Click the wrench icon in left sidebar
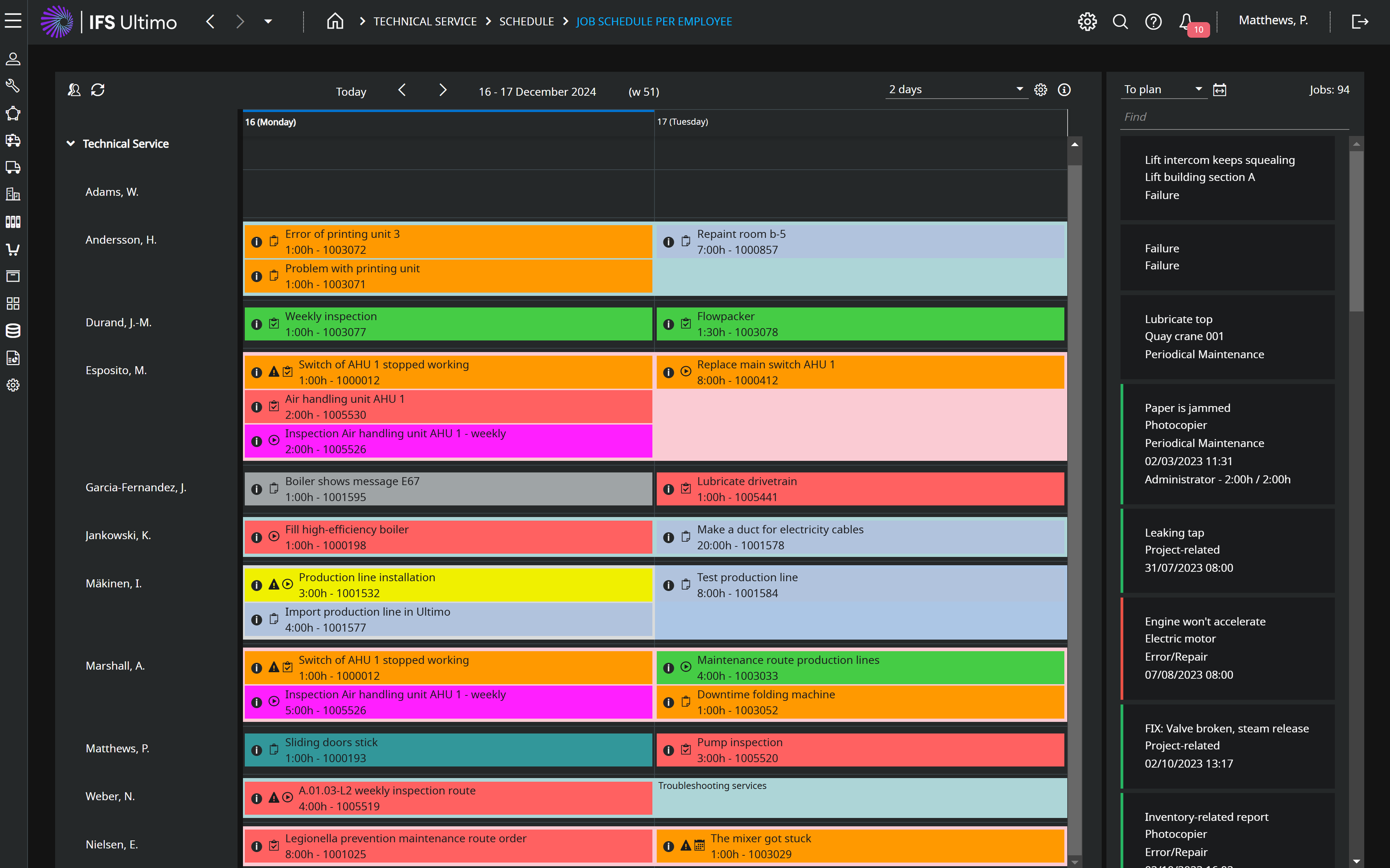Screen dimensions: 1390x868 coord(13,86)
